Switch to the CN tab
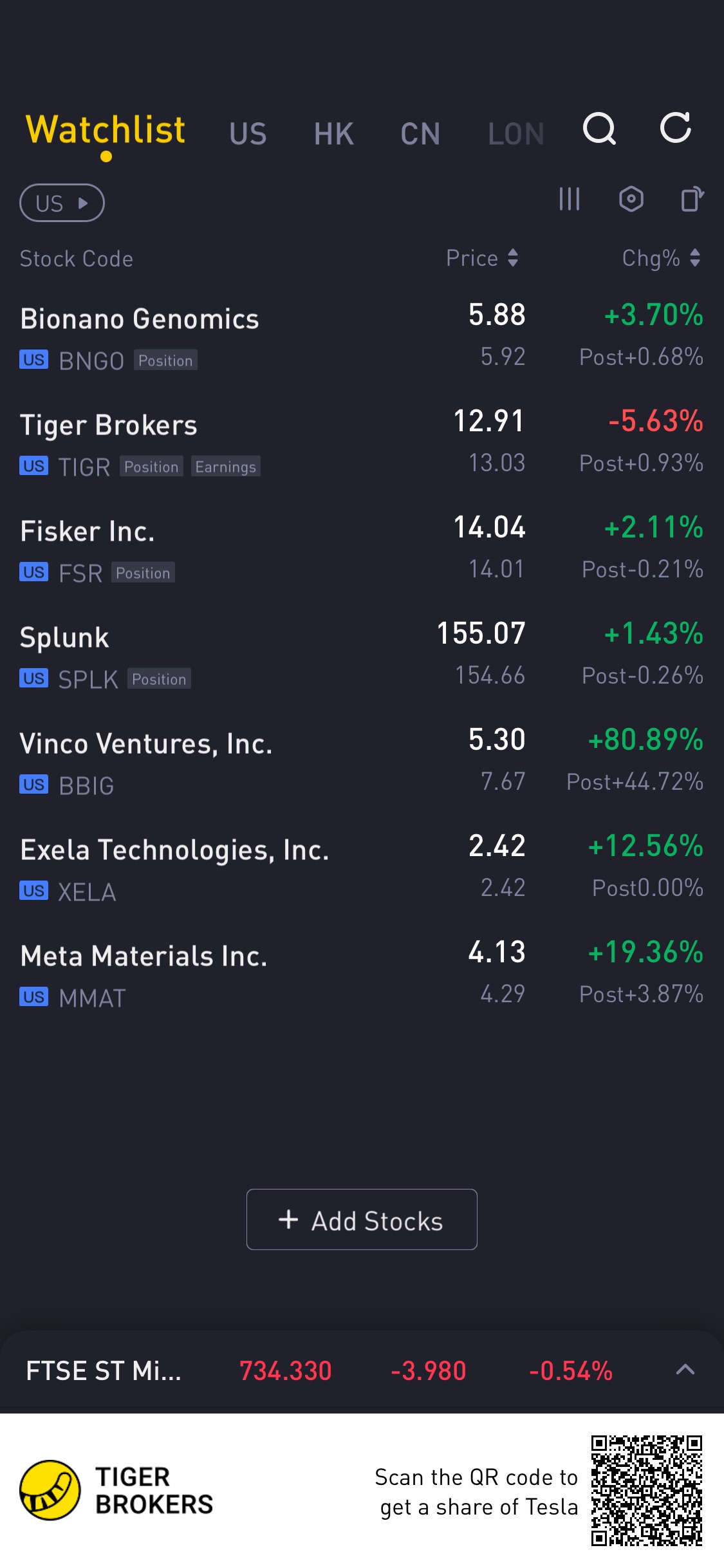724x1568 pixels. pyautogui.click(x=420, y=134)
